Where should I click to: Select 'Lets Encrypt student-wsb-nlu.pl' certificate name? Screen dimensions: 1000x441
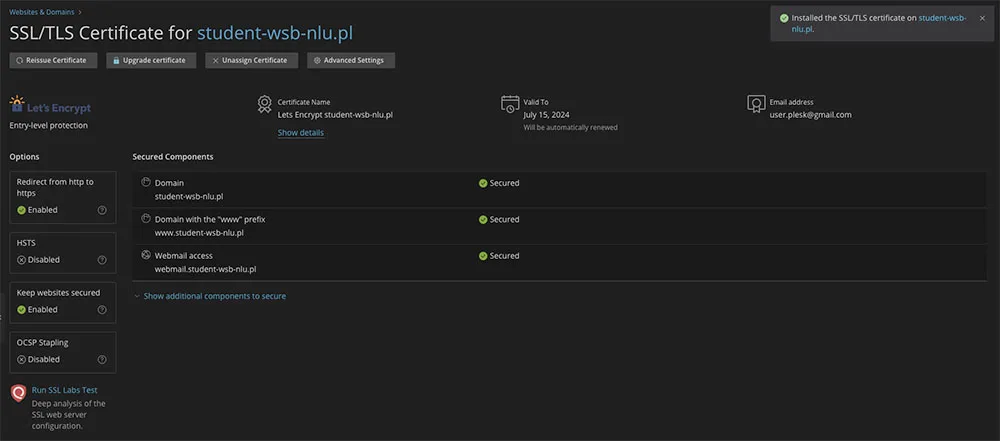(335, 115)
